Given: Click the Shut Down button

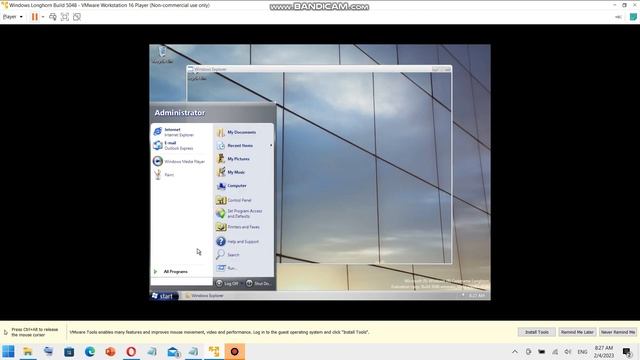Looking at the screenshot, I should pos(258,283).
